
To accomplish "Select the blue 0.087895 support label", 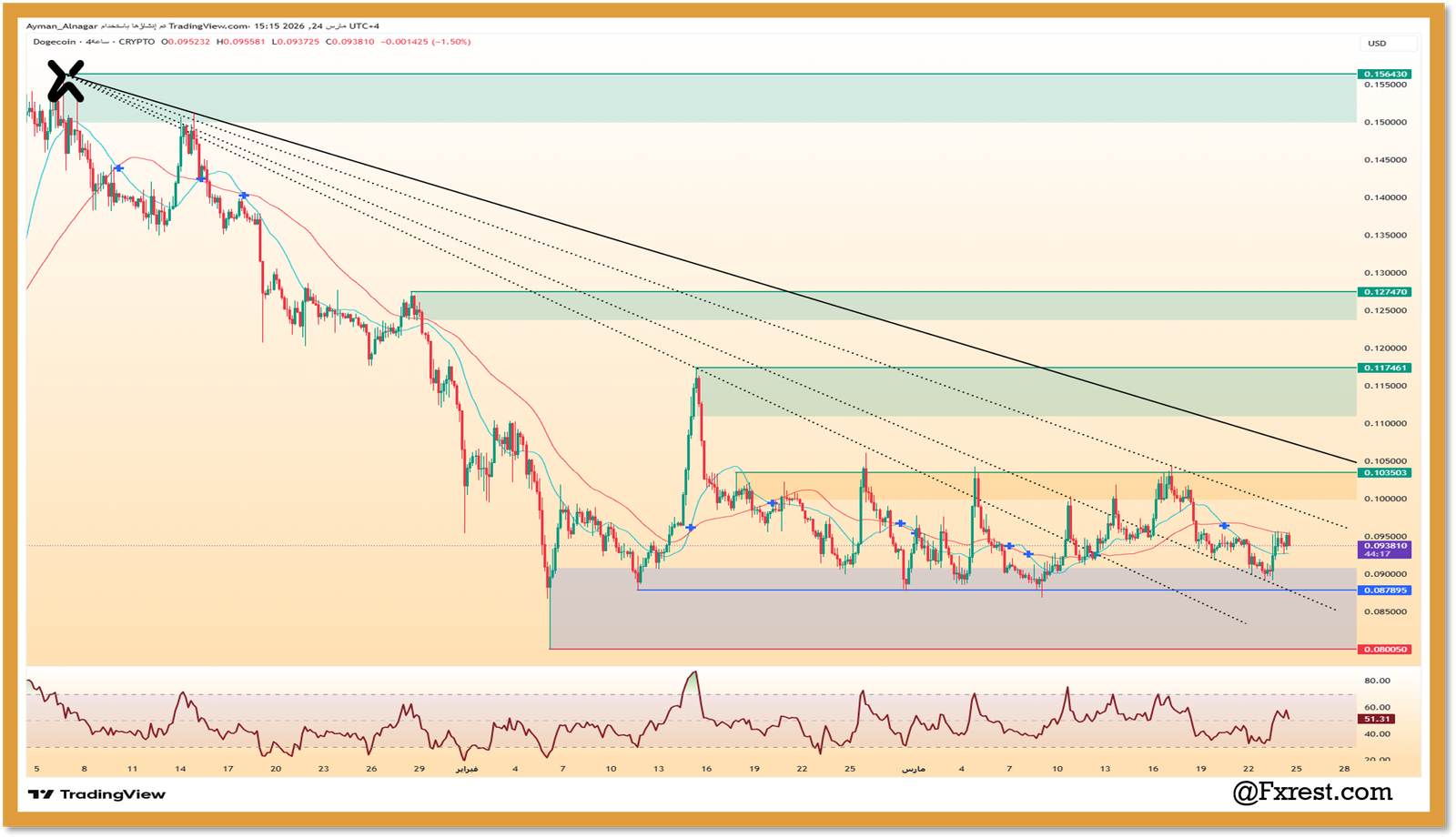I will [1383, 591].
